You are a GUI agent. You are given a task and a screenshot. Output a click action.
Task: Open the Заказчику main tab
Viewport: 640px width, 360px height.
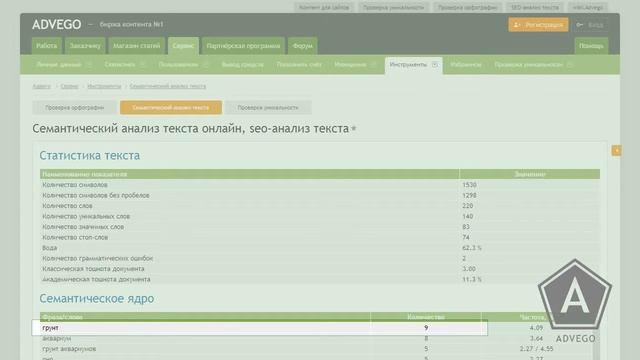pyautogui.click(x=85, y=46)
